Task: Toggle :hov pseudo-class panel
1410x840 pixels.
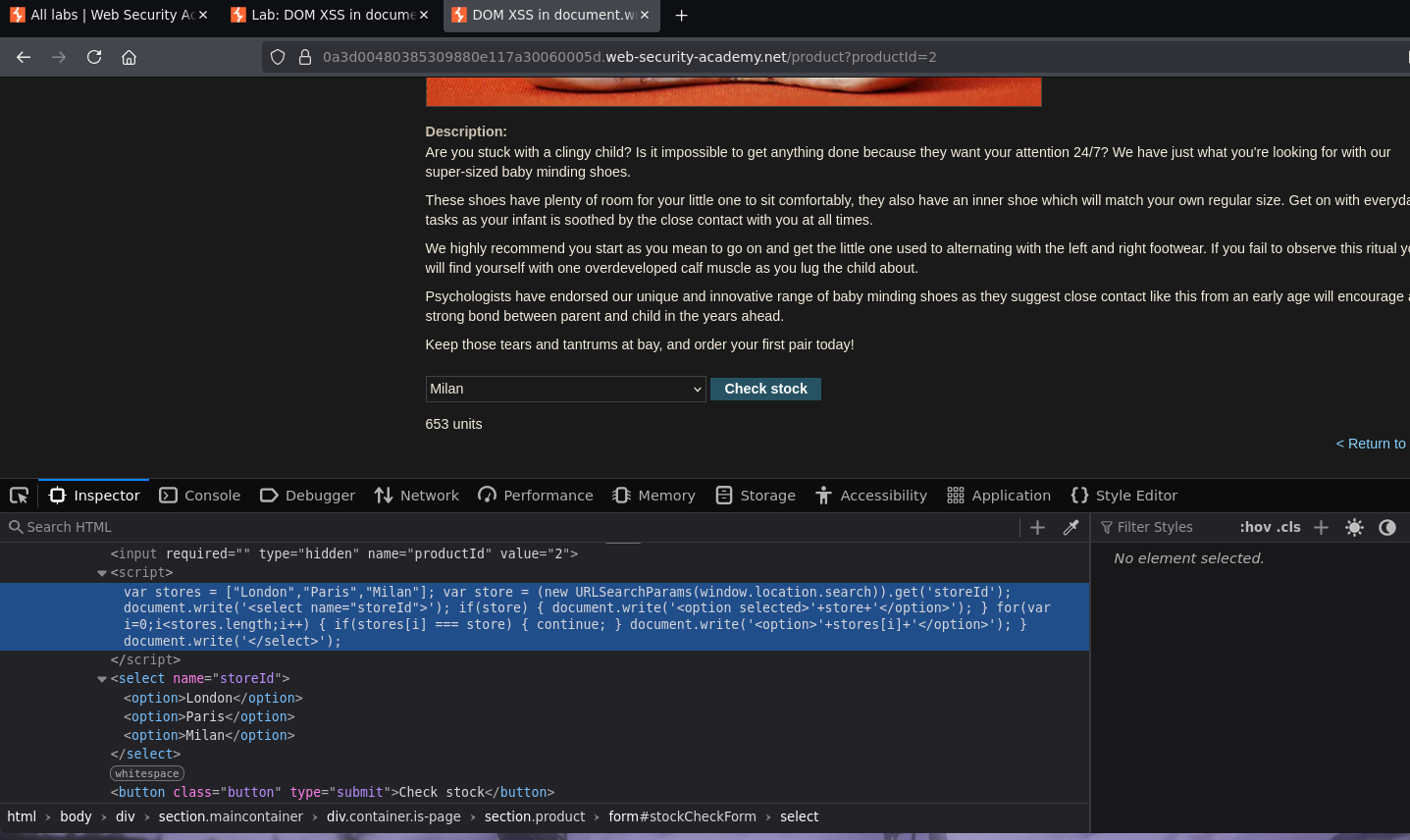Action: [x=1255, y=527]
